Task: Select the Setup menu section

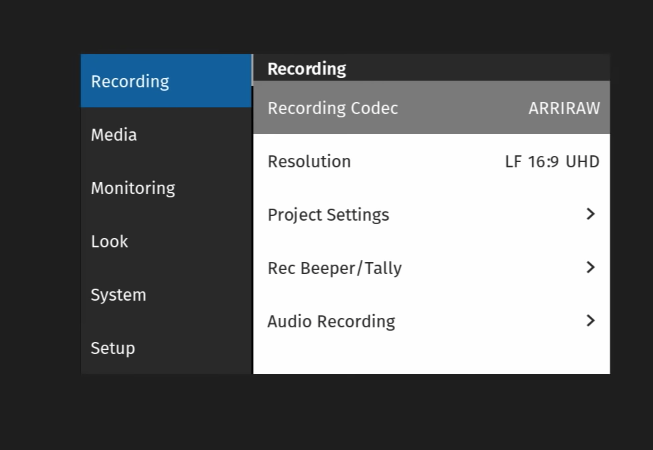Action: (112, 348)
